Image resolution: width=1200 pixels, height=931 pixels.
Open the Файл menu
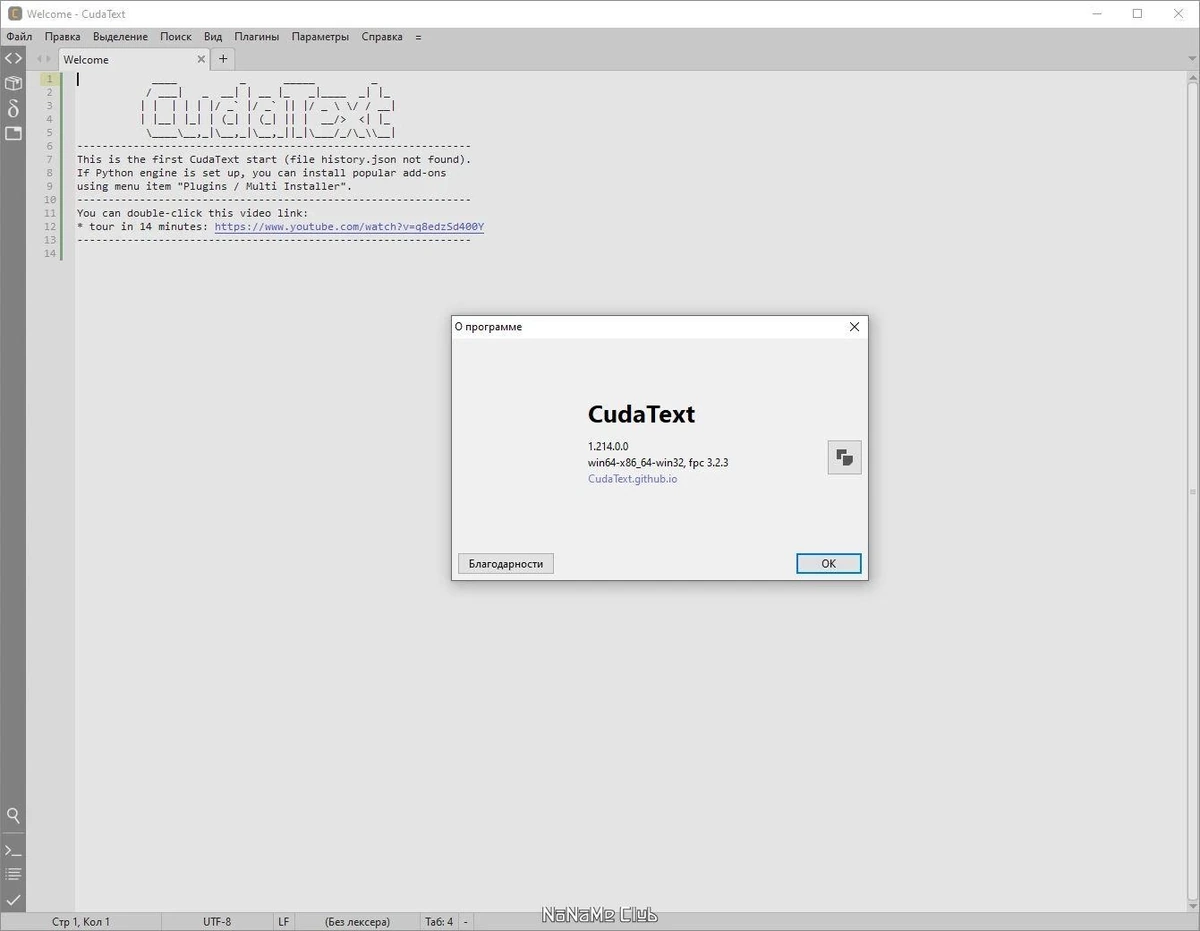click(19, 36)
